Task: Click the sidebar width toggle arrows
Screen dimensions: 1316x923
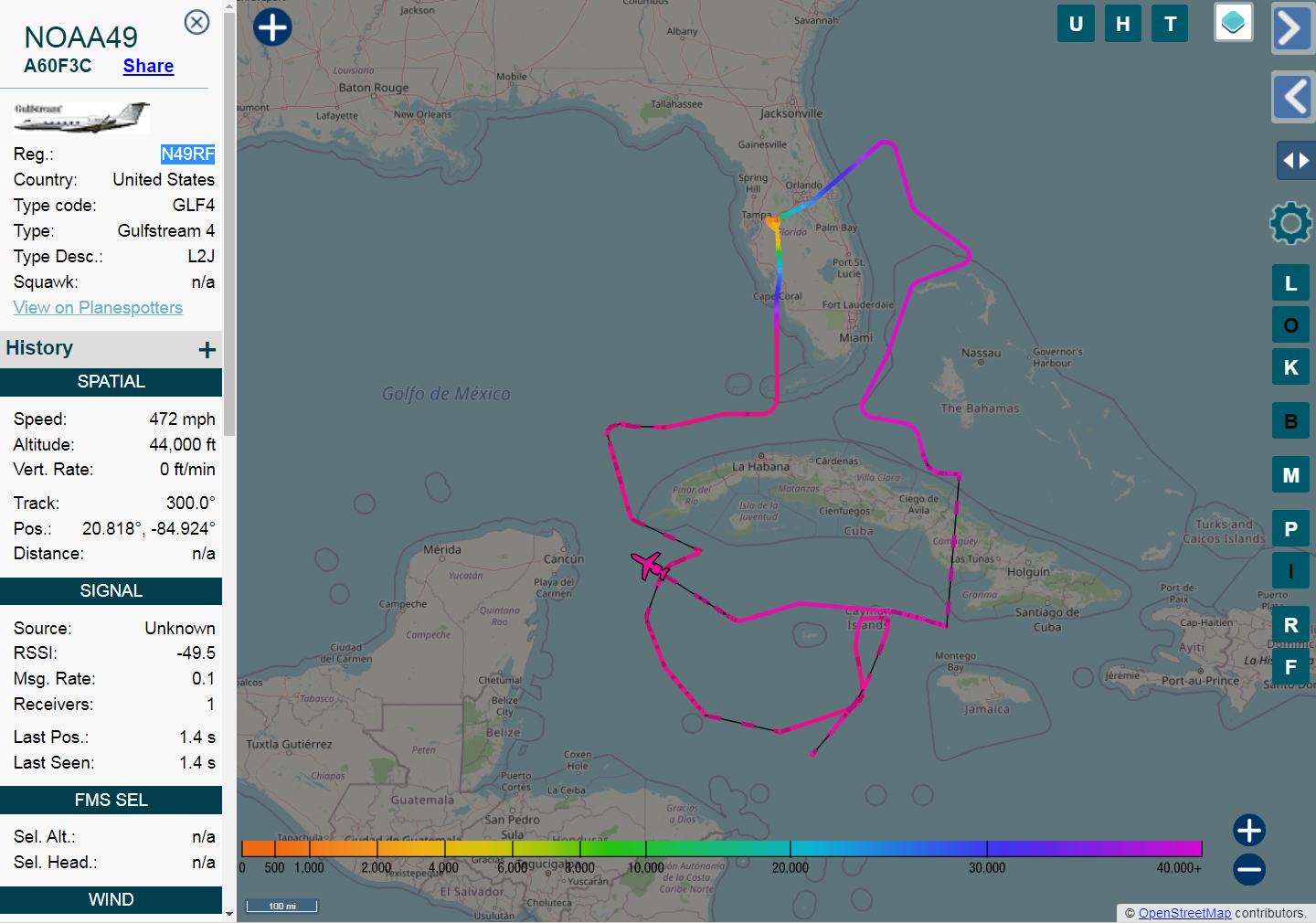Action: coord(1296,161)
